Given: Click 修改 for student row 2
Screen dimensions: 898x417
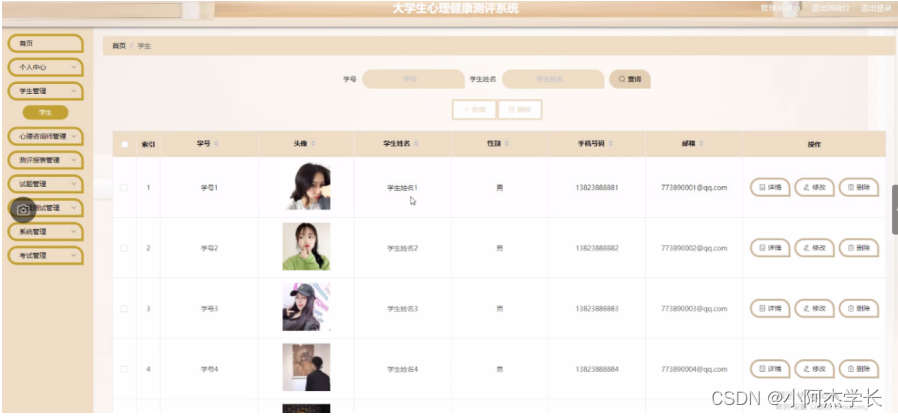Looking at the screenshot, I should point(814,248).
